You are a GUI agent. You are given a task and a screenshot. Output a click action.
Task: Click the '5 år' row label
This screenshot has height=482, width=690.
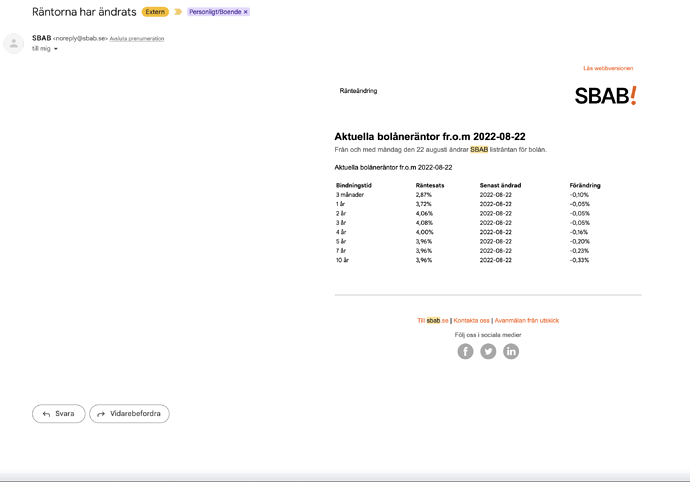pos(341,241)
